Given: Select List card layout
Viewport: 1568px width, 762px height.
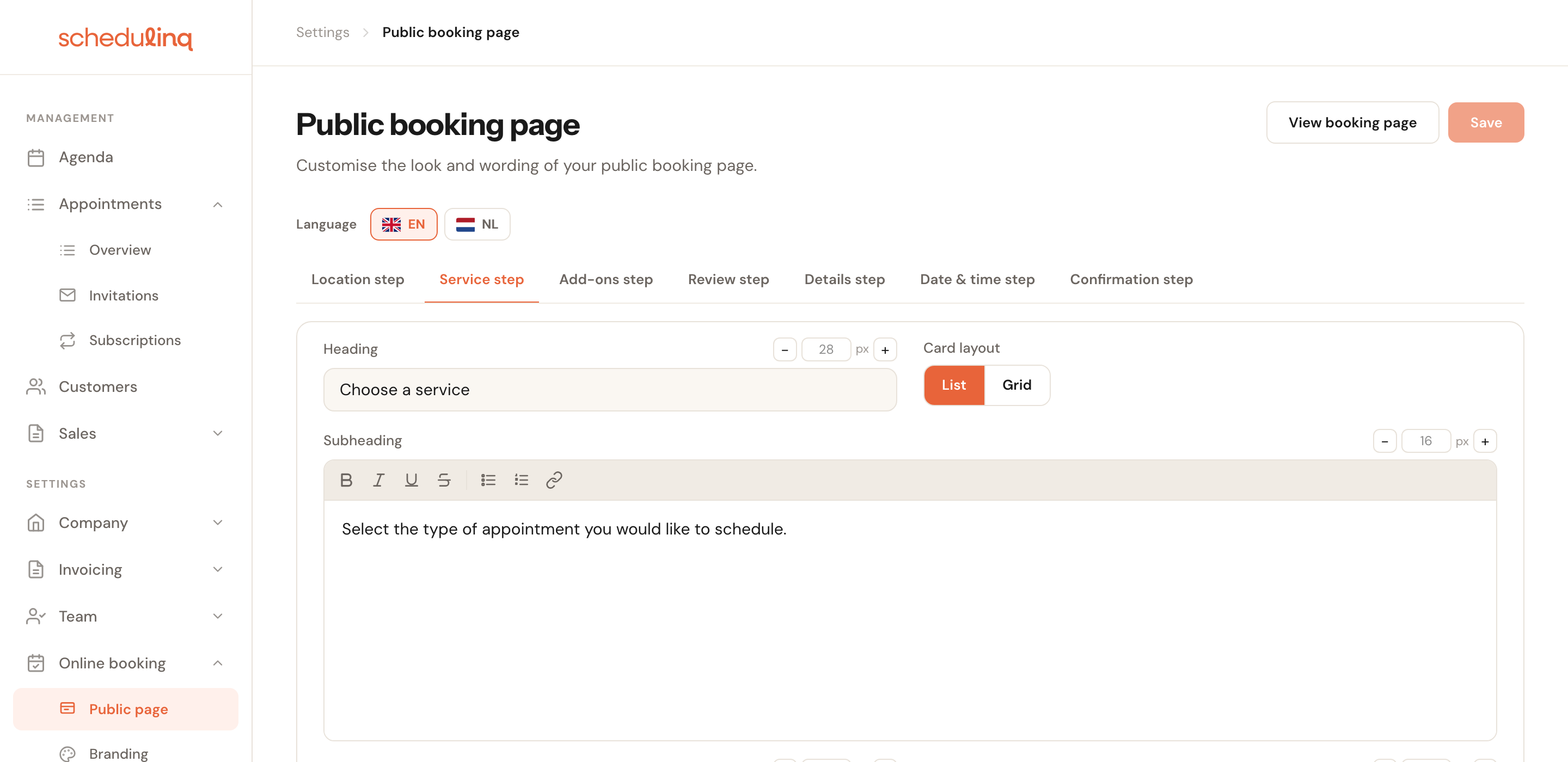Looking at the screenshot, I should pyautogui.click(x=954, y=385).
